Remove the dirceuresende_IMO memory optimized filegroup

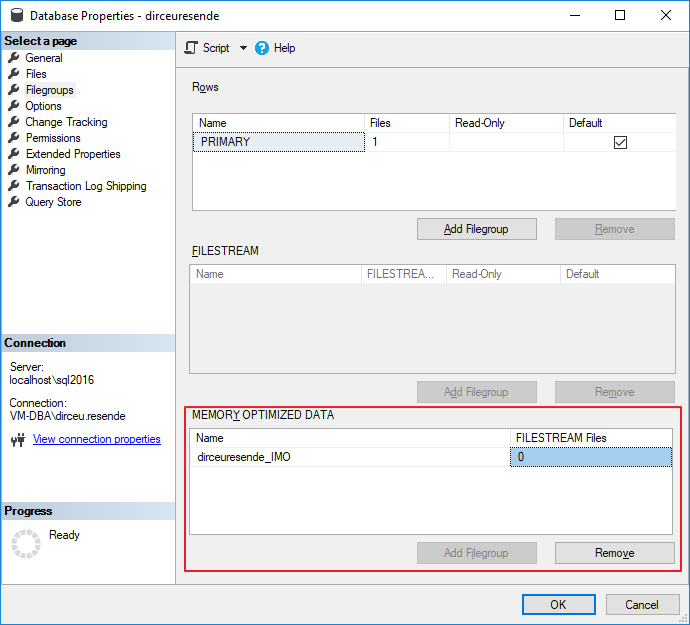point(614,553)
